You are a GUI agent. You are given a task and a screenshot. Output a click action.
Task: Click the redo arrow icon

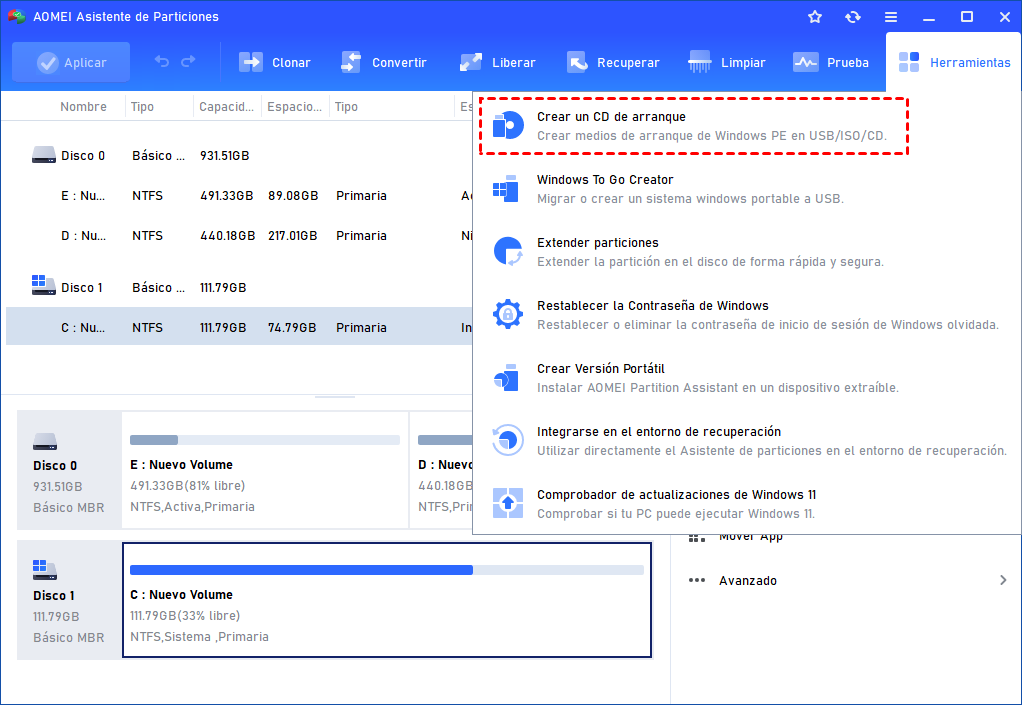[x=188, y=62]
